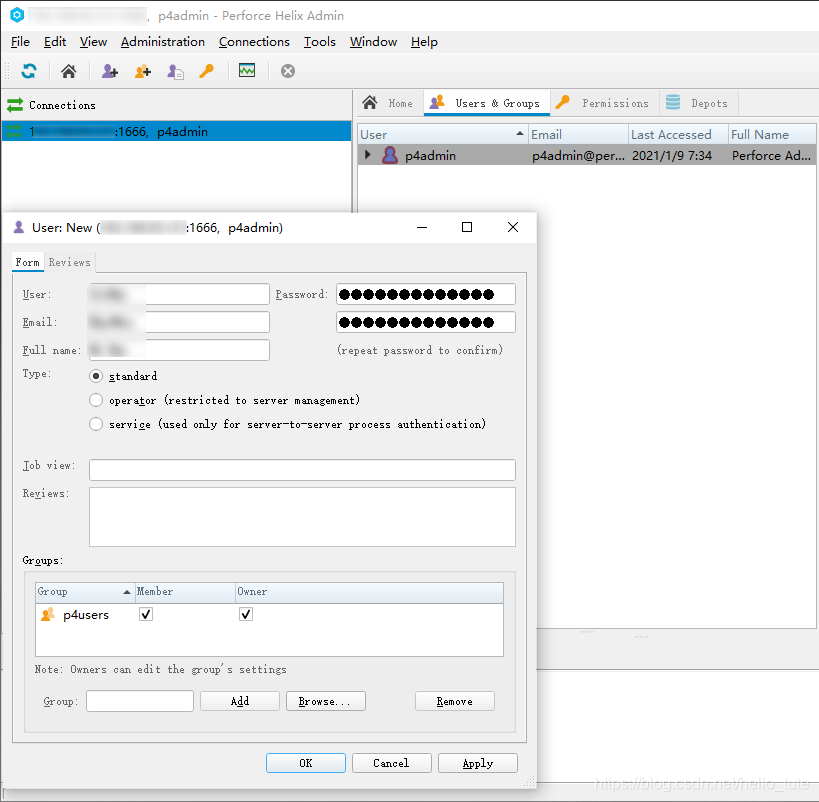Select the Reviews tab in dialog
Viewport: 819px width, 802px height.
pos(69,262)
